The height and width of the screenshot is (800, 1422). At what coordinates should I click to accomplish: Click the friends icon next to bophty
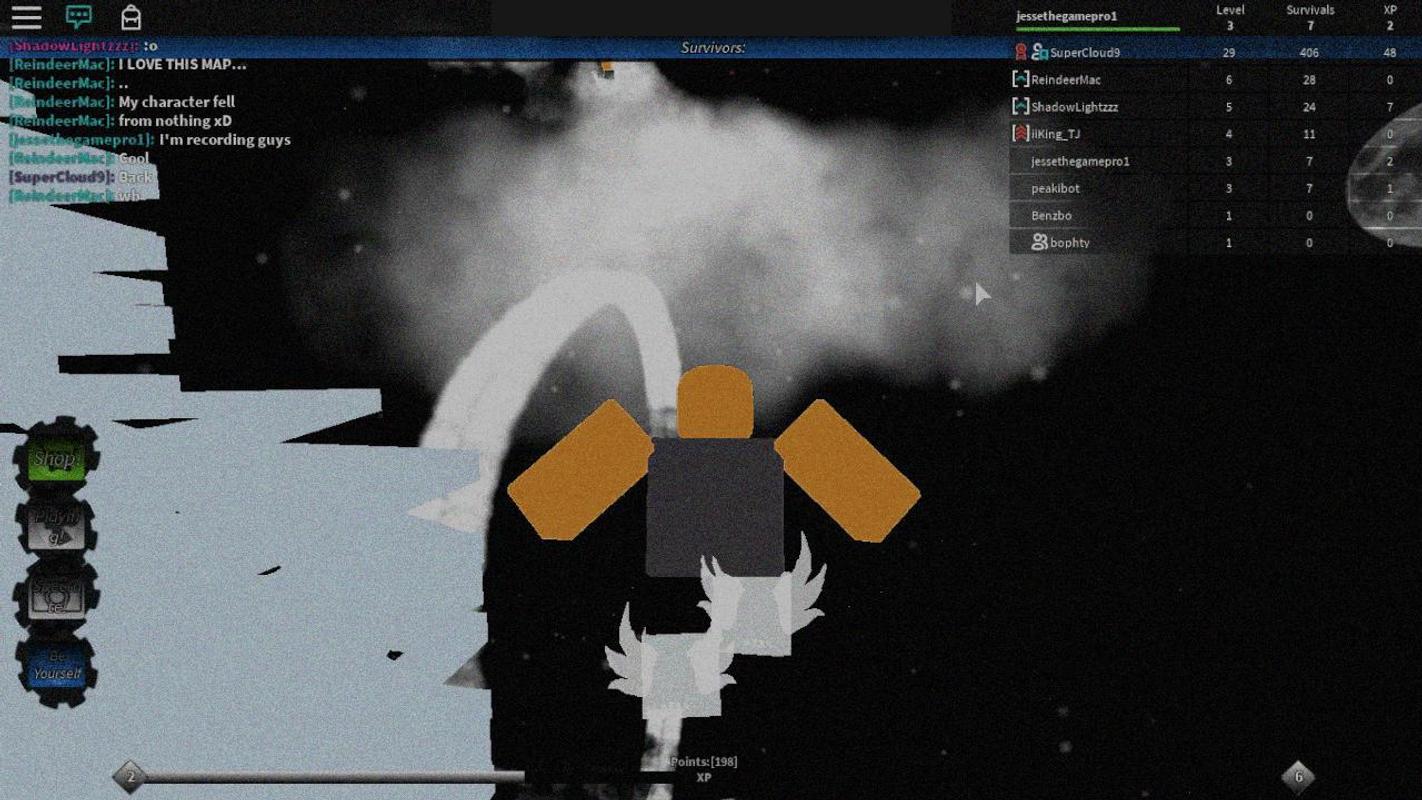1040,242
